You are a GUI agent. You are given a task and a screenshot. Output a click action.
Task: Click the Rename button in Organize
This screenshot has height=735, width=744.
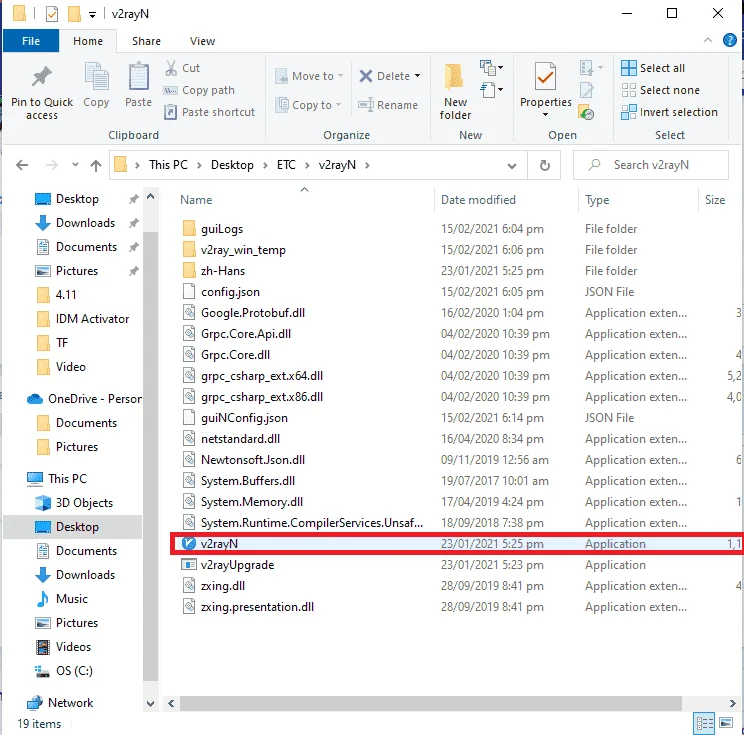388,104
